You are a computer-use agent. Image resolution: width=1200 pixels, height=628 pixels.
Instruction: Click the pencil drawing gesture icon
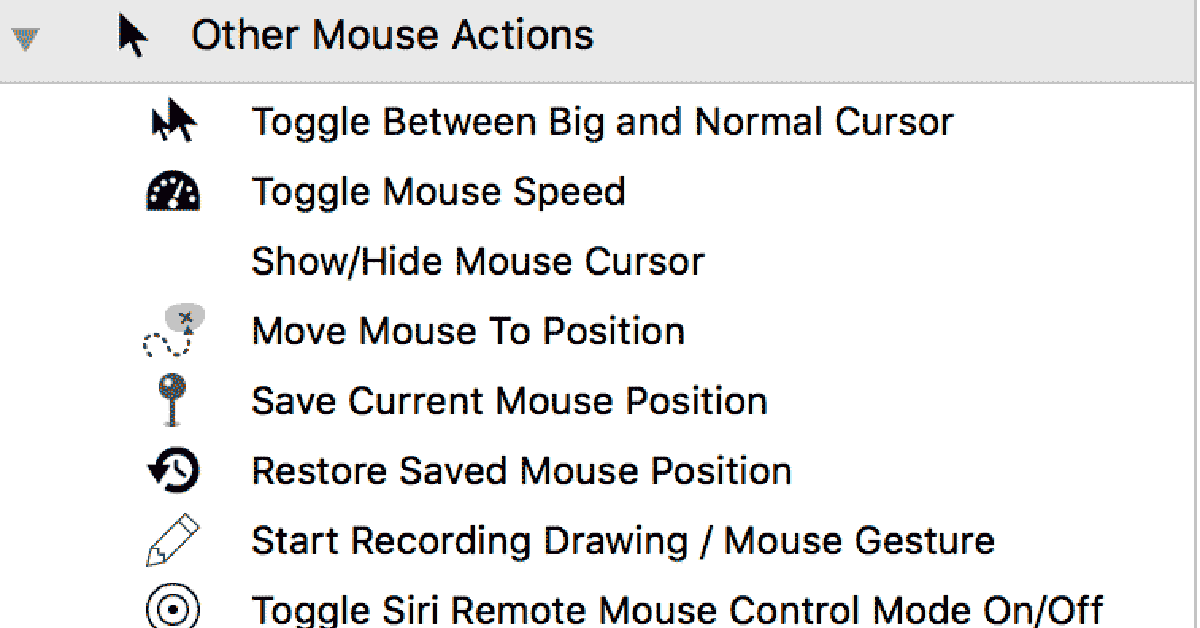[173, 541]
